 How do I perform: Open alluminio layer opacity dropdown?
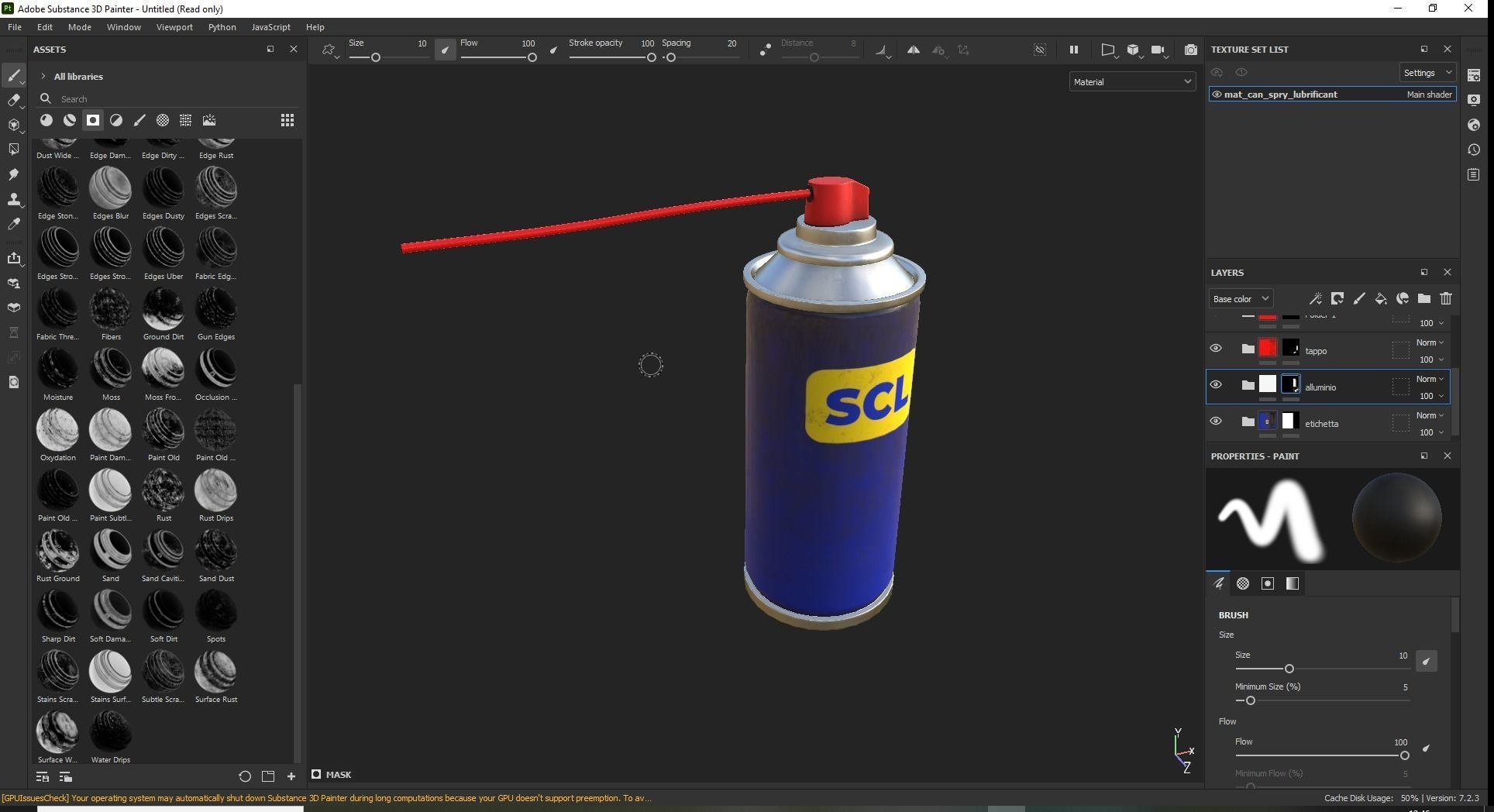coord(1431,396)
